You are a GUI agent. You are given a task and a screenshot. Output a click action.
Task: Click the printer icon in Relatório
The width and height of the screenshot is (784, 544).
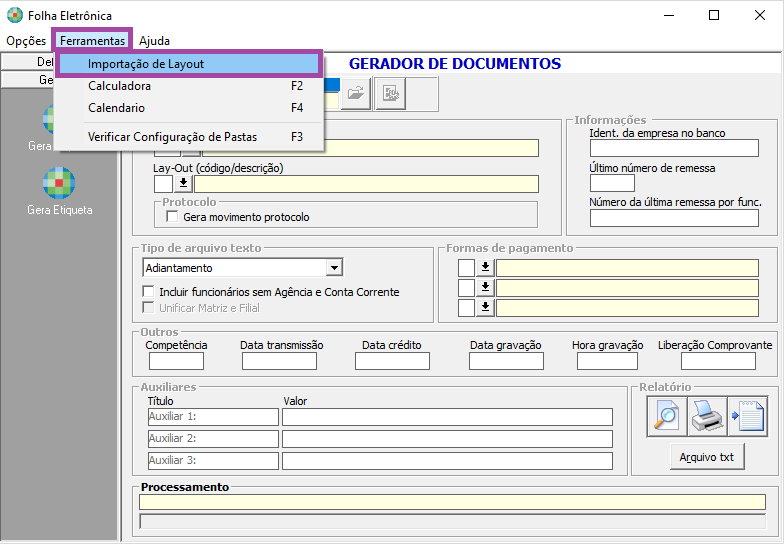coord(707,416)
